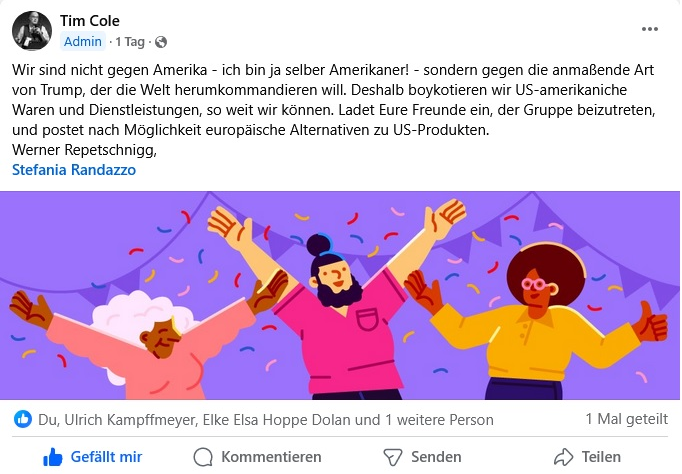Open Stefania Randazzo's tagged profile
This screenshot has height=474, width=682.
click(74, 170)
